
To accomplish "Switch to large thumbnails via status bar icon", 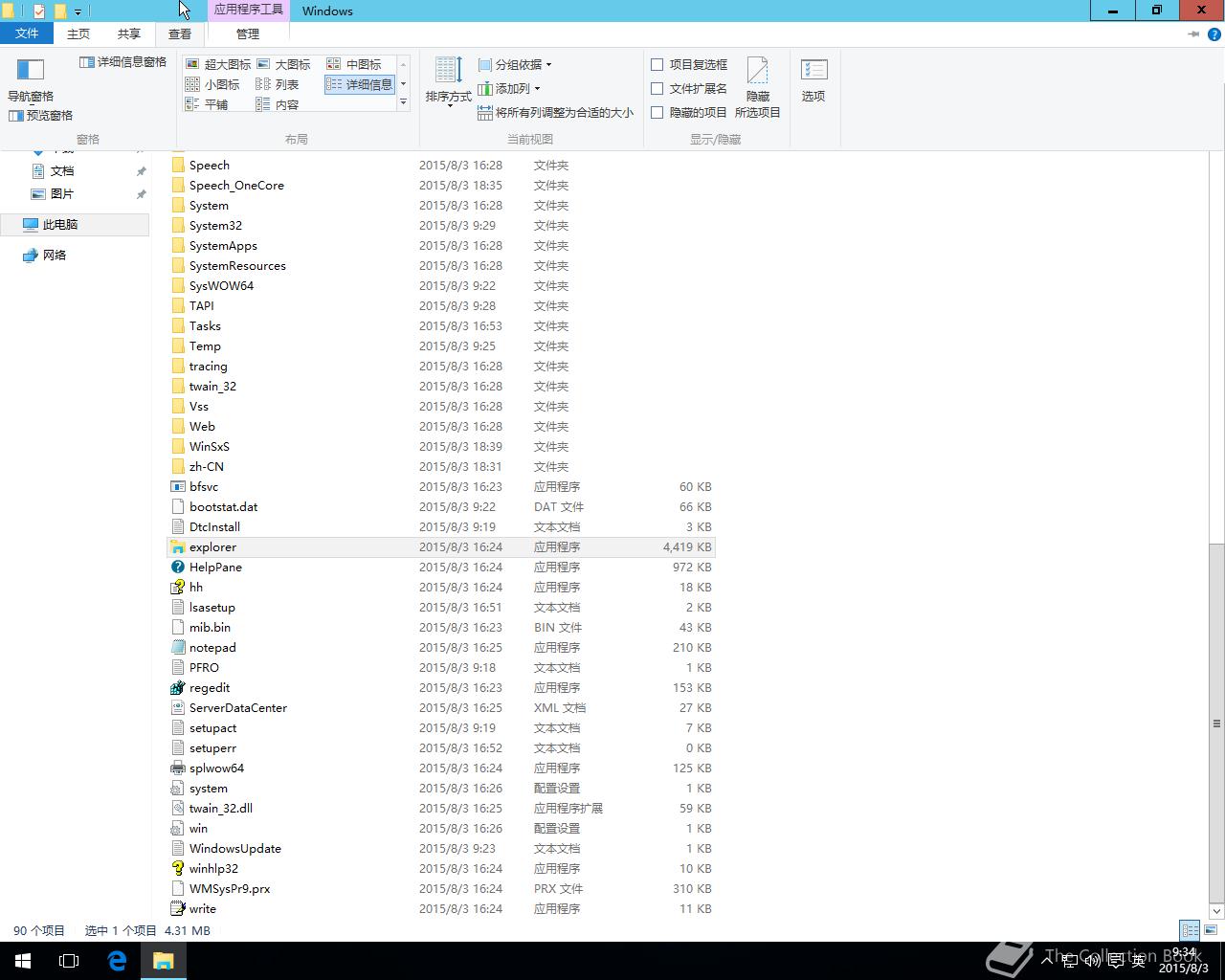I will (1211, 930).
